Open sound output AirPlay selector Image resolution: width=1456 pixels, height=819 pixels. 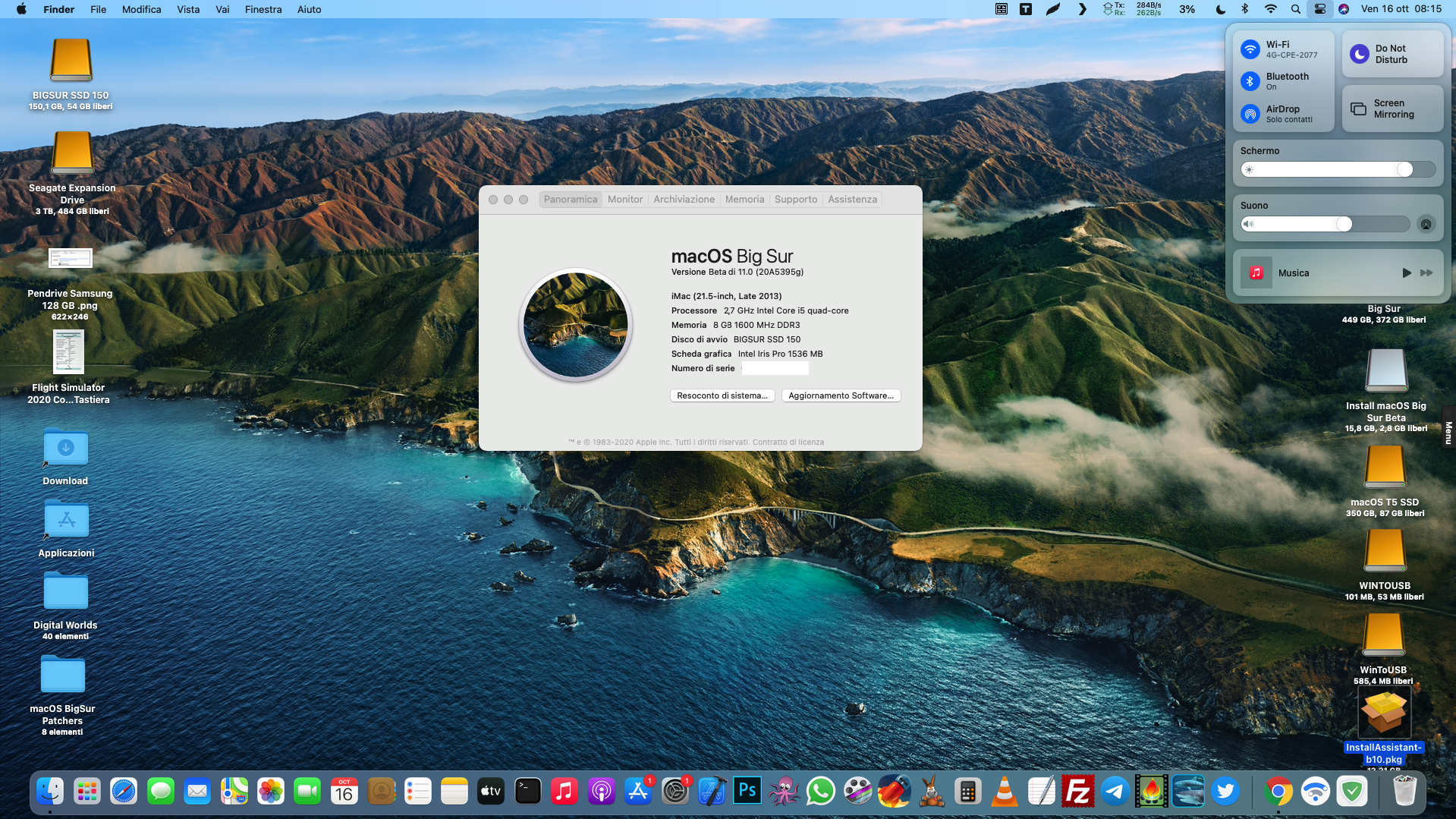click(x=1426, y=224)
